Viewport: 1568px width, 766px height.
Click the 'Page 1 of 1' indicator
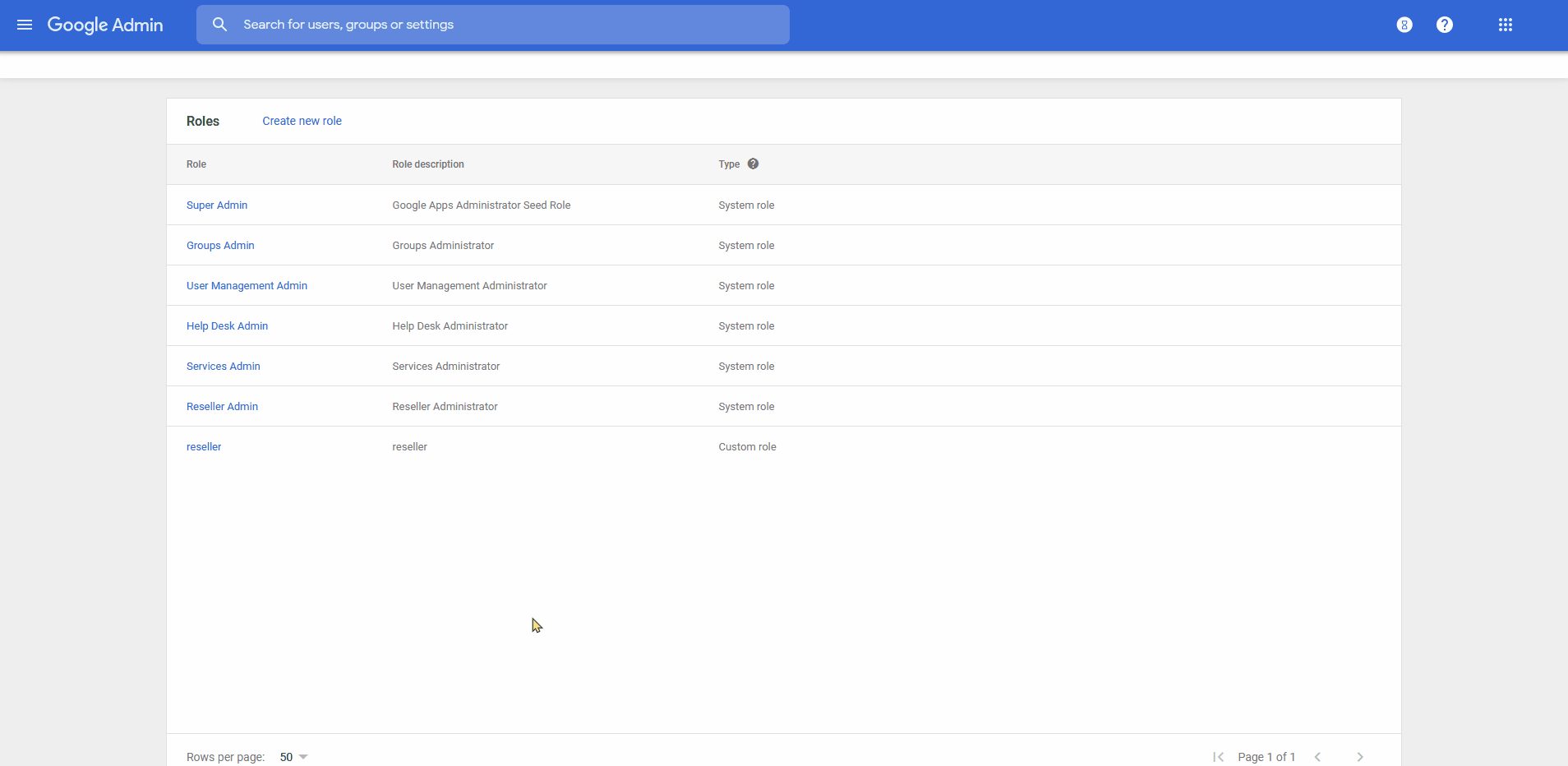1266,757
